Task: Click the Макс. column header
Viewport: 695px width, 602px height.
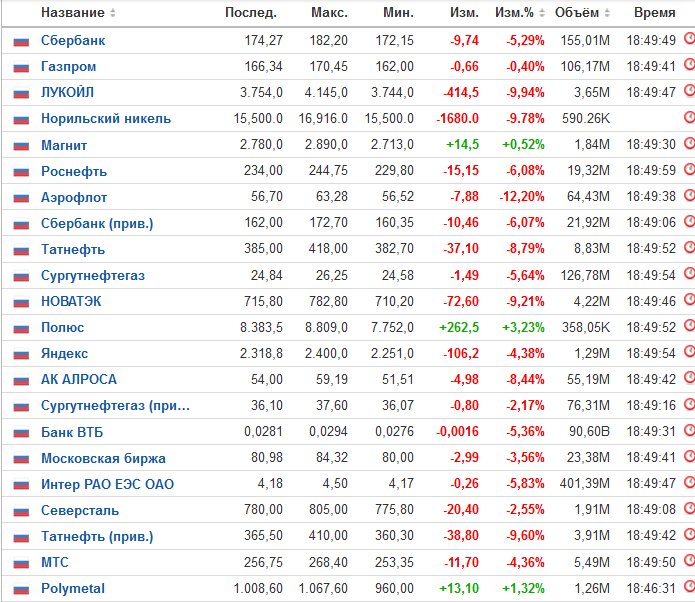Action: 329,12
